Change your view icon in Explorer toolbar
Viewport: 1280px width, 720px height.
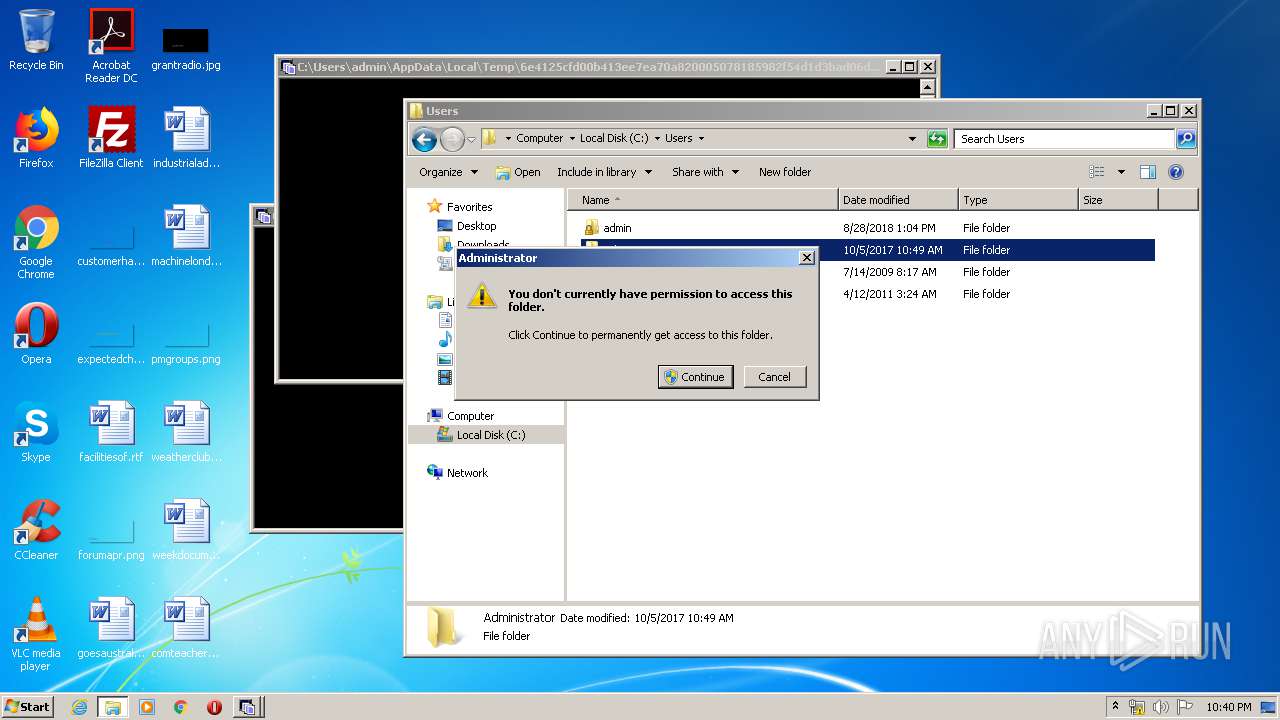click(x=1097, y=172)
